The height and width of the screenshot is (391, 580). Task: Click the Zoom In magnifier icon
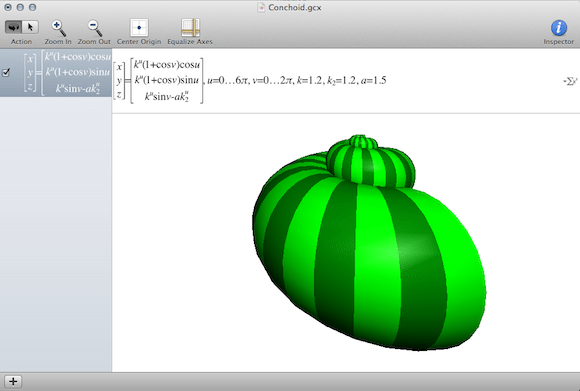coord(58,28)
